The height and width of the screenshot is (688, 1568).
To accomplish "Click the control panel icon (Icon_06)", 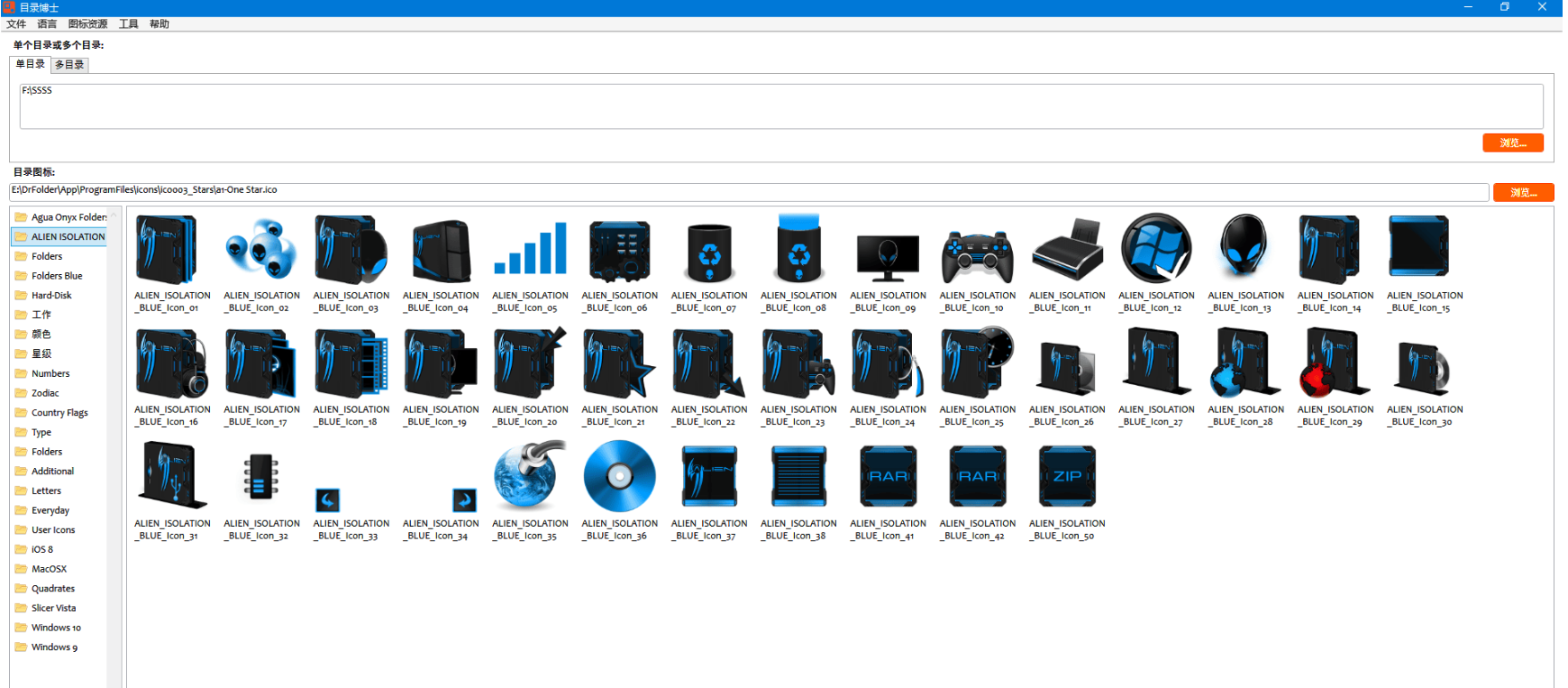I will [x=619, y=251].
